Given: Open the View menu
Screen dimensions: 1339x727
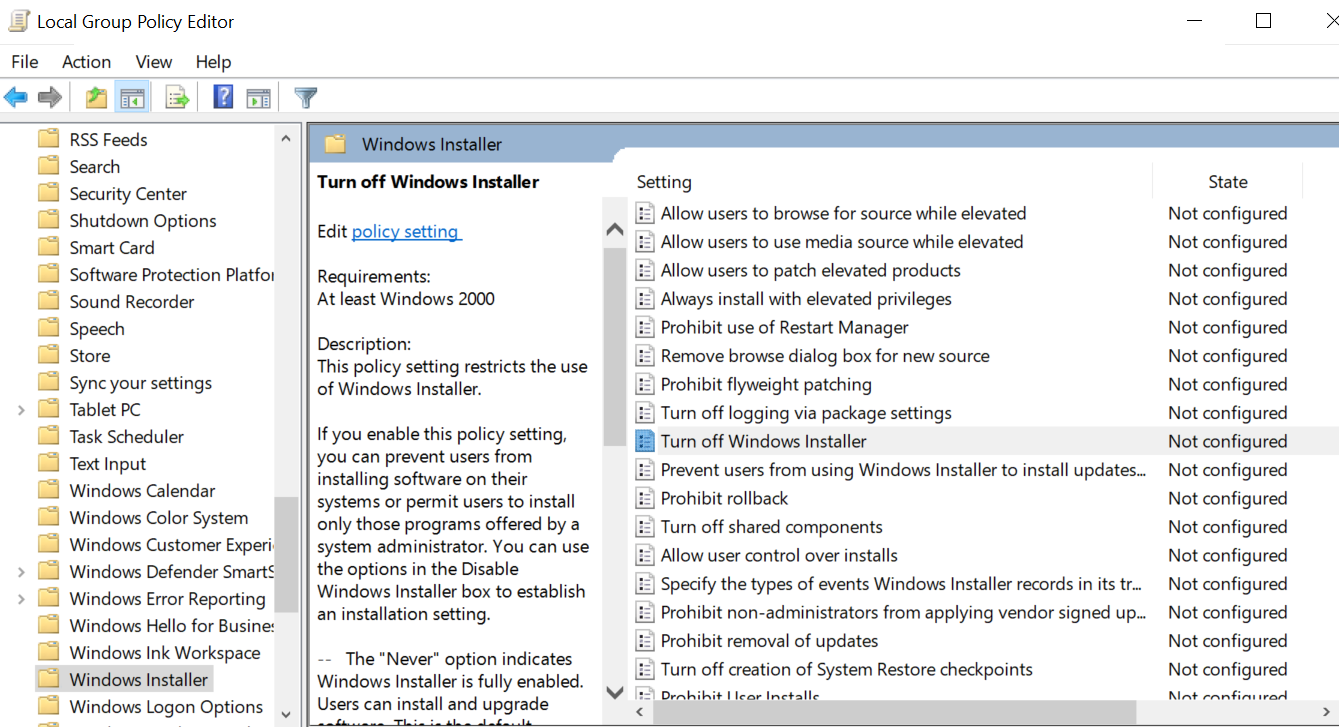Looking at the screenshot, I should [x=154, y=62].
